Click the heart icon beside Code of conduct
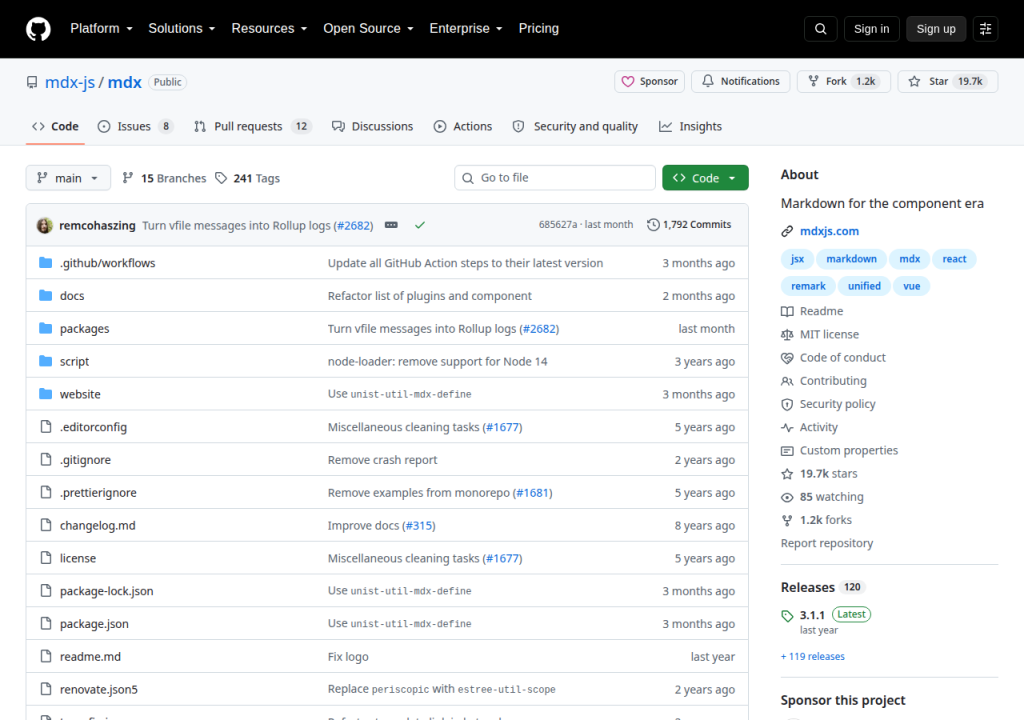The width and height of the screenshot is (1024, 720). click(x=787, y=358)
